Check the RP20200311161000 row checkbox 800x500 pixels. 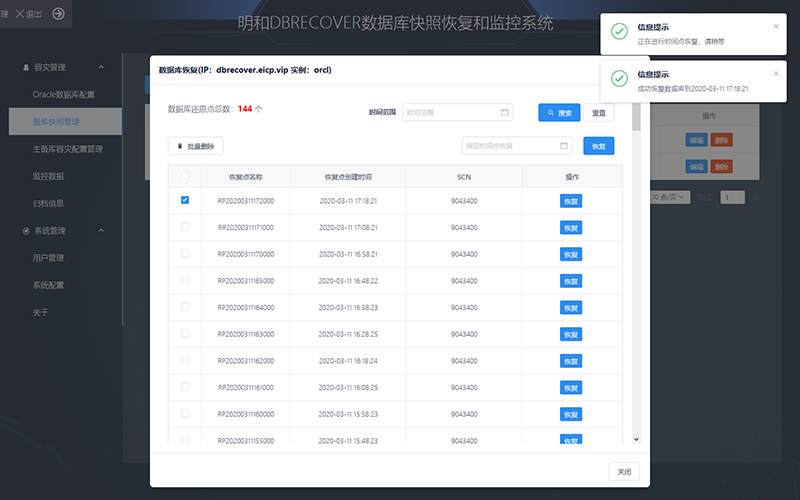[185, 387]
